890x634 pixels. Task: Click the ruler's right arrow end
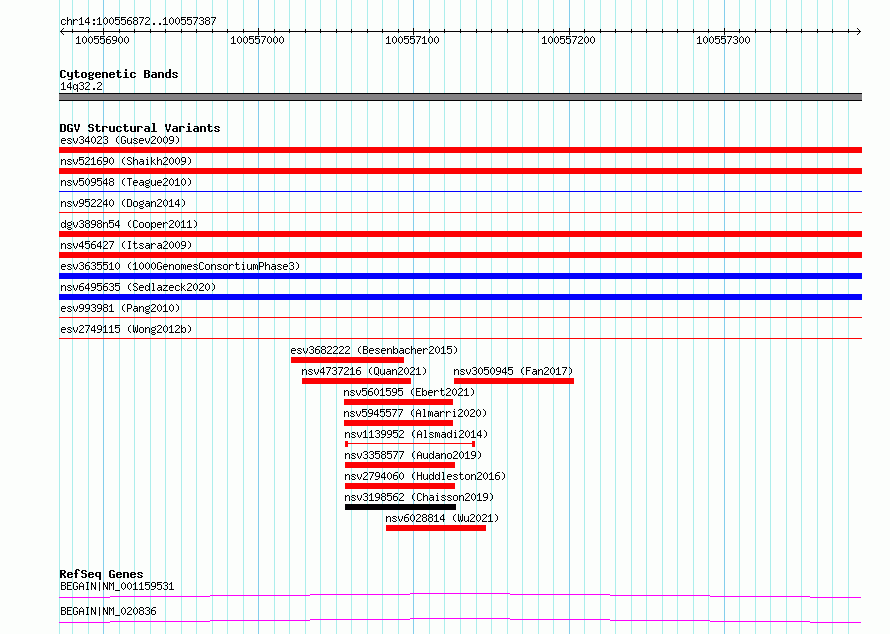tap(859, 32)
